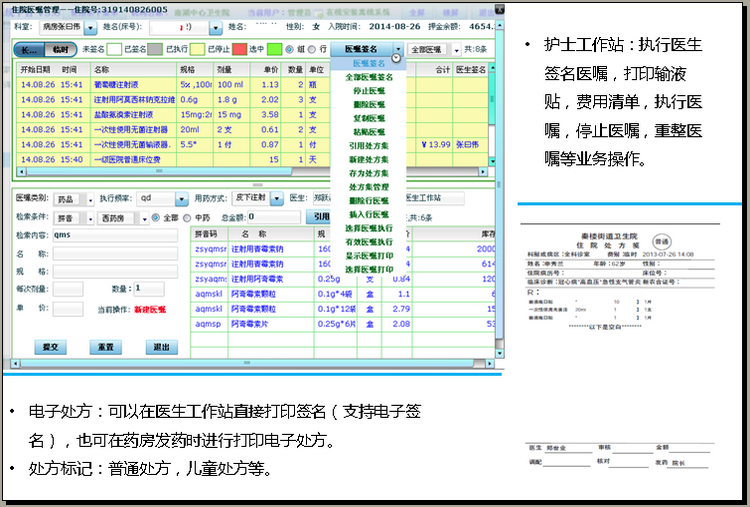The width and height of the screenshot is (750, 507).
Task: Choose 选择医嘱打印 from the menu
Action: pos(369,270)
